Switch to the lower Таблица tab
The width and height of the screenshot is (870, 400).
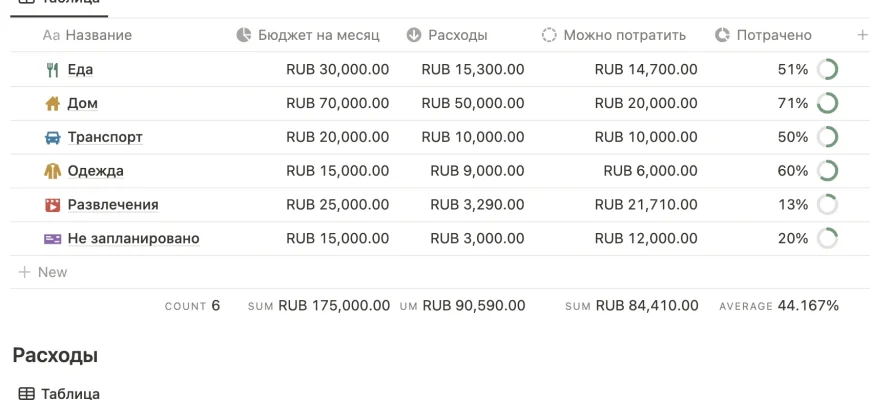pos(70,394)
